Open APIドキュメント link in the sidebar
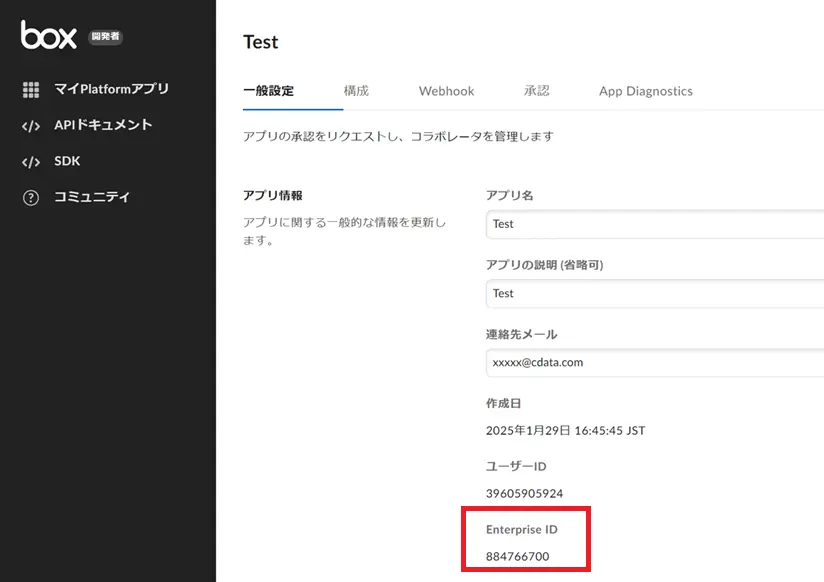824x582 pixels. [103, 125]
